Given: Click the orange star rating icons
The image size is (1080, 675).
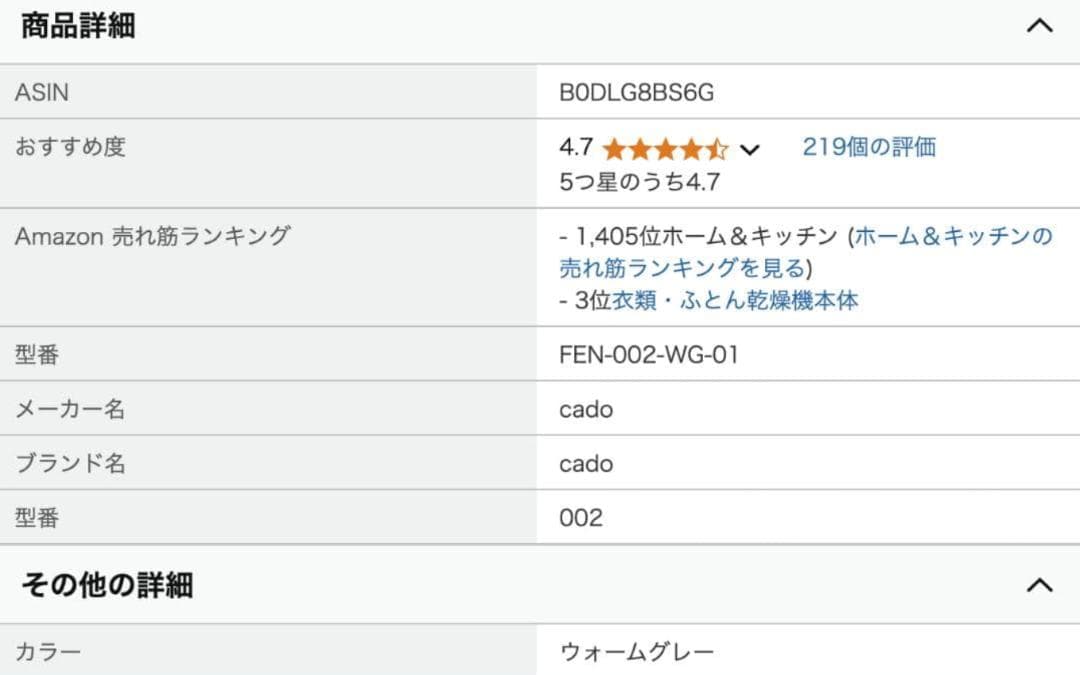Looking at the screenshot, I should pyautogui.click(x=665, y=149).
